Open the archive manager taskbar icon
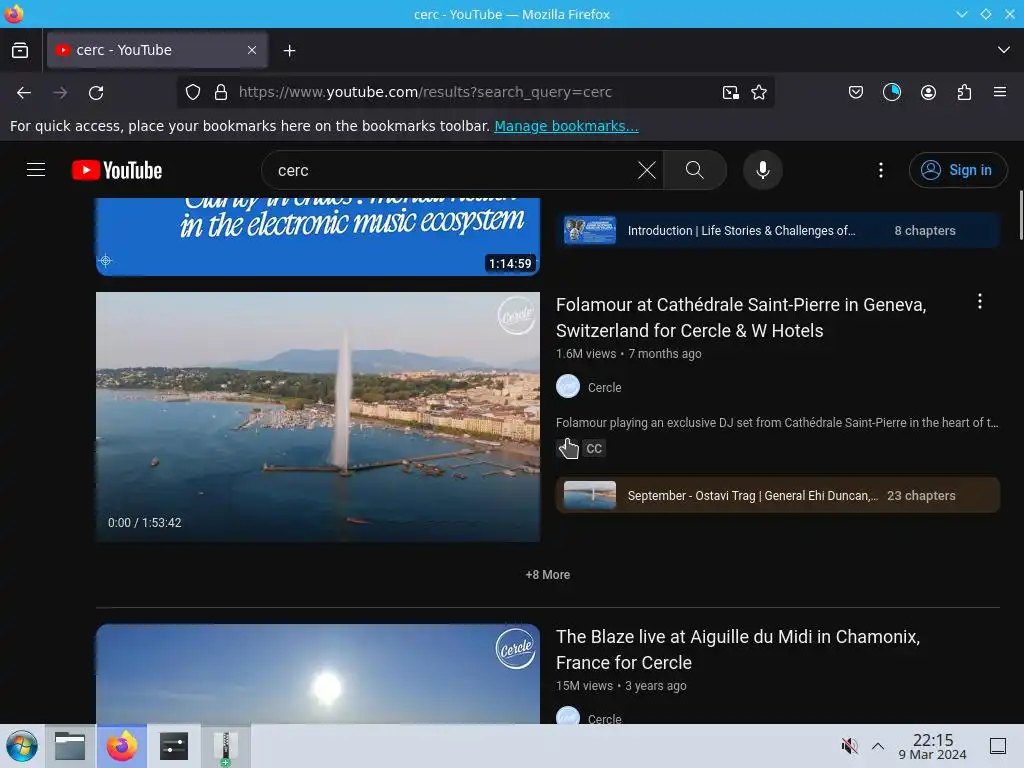 225,746
